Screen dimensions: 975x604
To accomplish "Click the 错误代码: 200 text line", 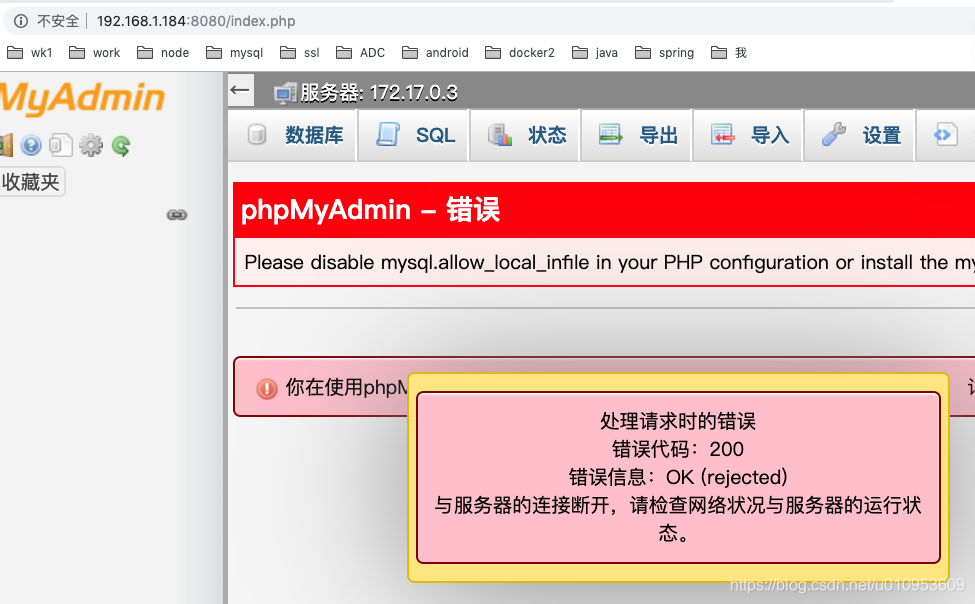I will click(x=678, y=449).
